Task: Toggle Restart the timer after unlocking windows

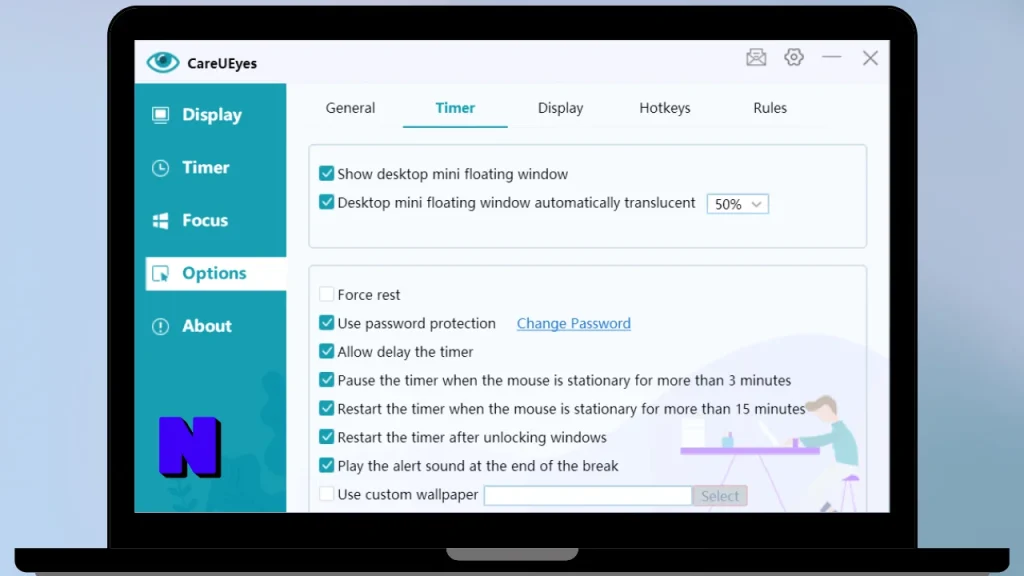Action: pos(326,437)
